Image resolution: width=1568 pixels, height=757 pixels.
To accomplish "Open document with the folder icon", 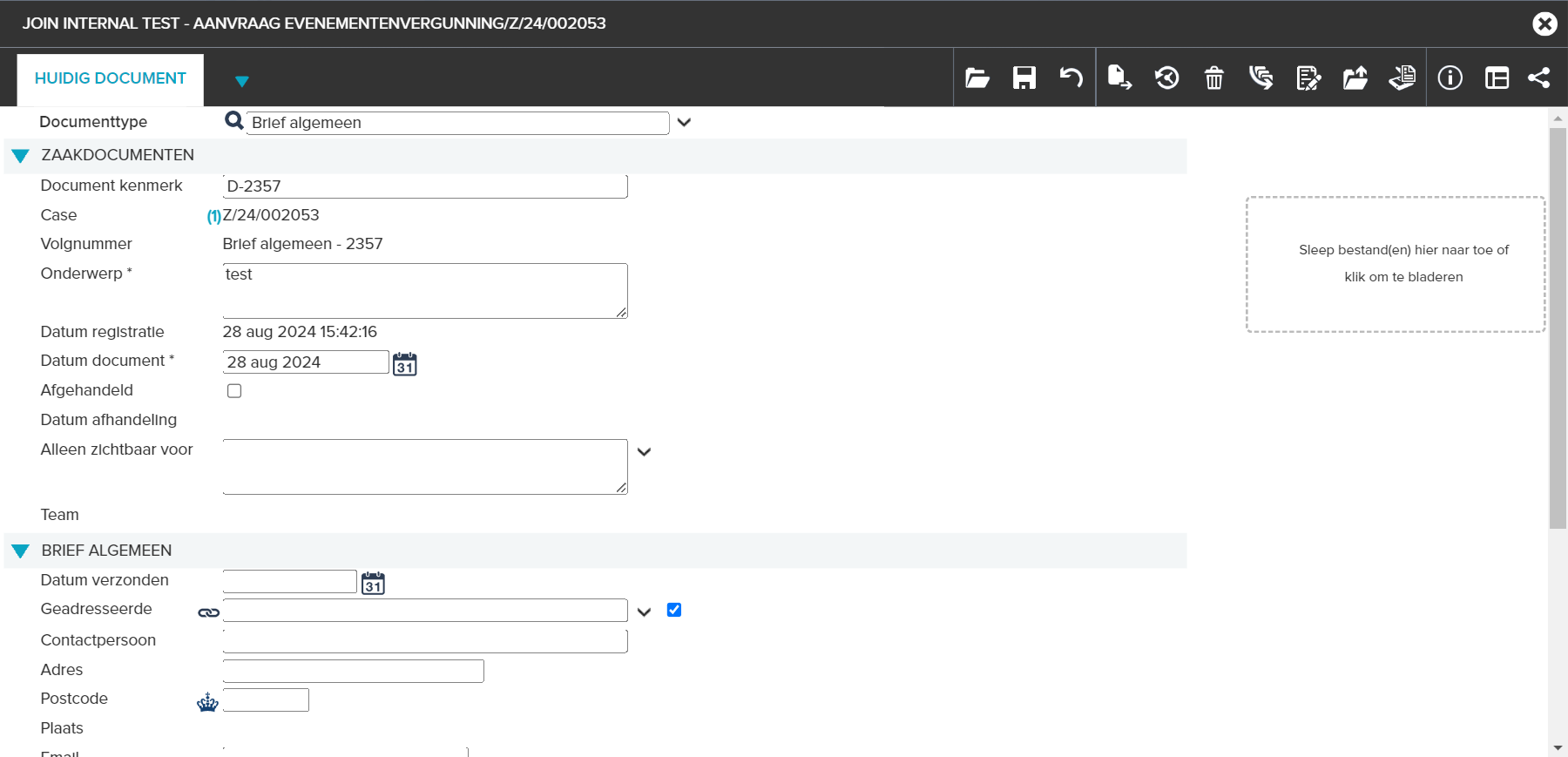I will coord(977,78).
